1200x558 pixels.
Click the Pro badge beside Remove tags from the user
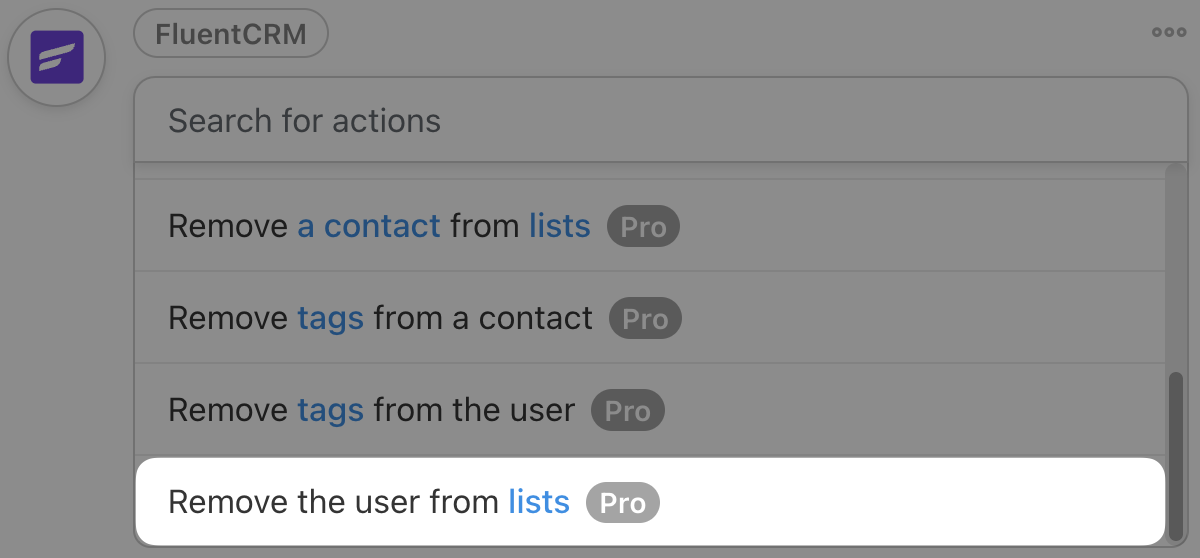[627, 411]
